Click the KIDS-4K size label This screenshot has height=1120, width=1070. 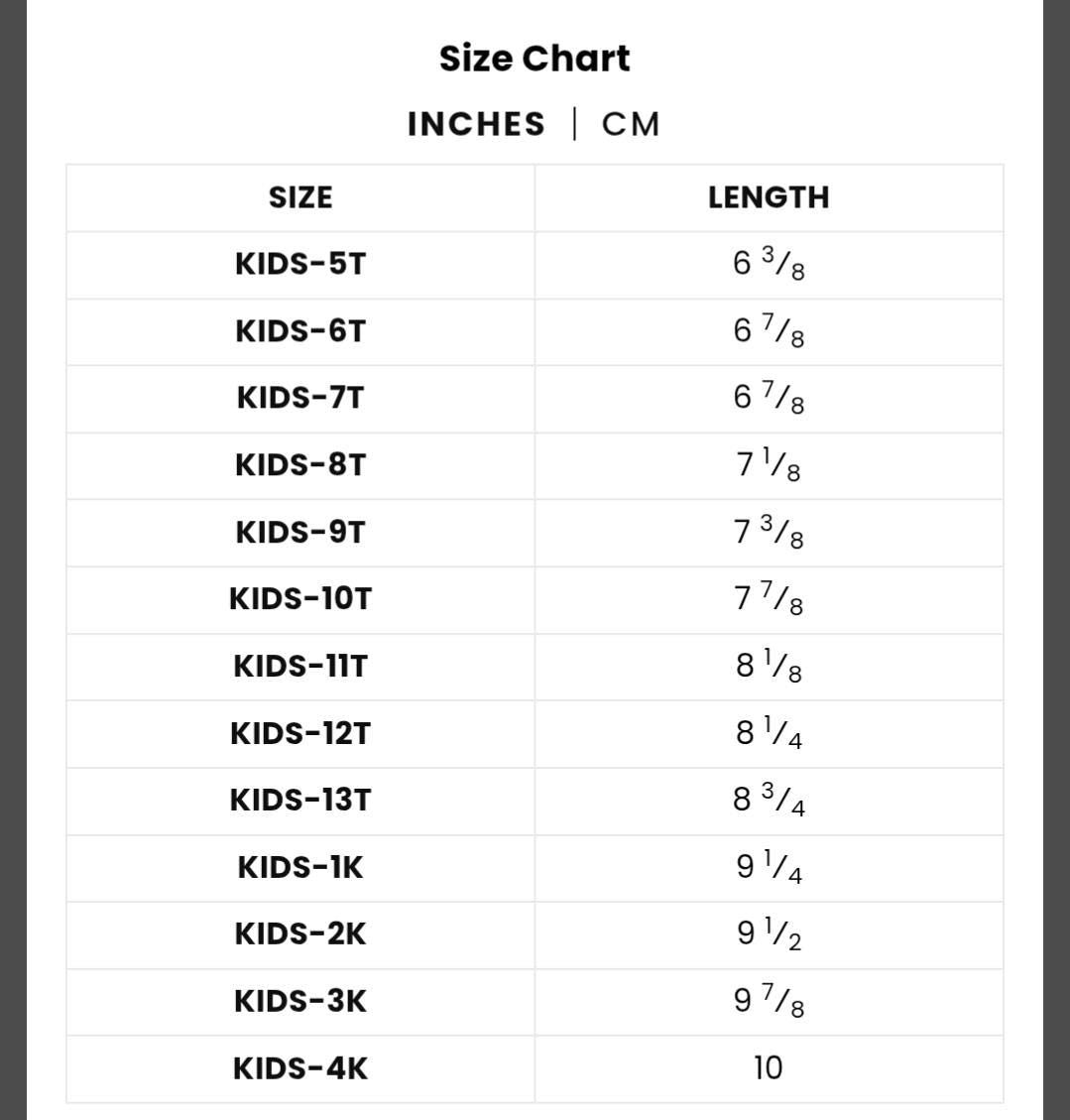[300, 1068]
